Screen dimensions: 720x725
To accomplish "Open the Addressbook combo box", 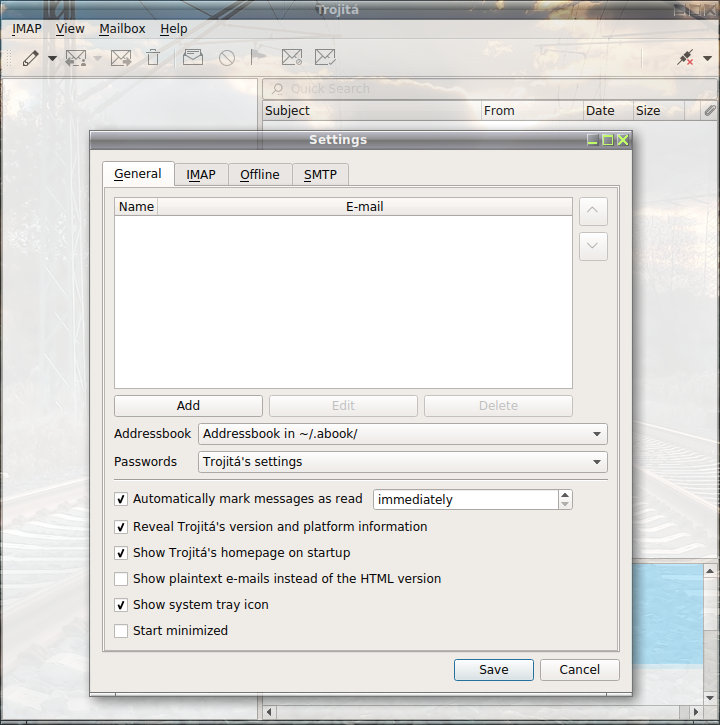I will click(x=403, y=434).
